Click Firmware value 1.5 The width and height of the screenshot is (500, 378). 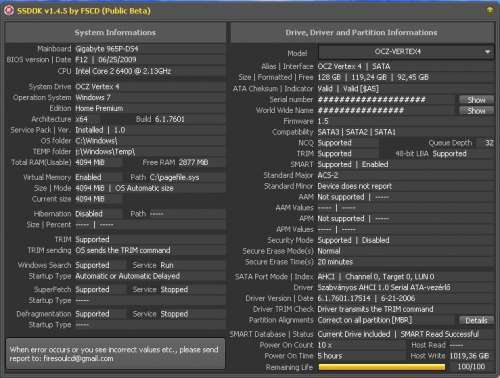pyautogui.click(x=323, y=121)
